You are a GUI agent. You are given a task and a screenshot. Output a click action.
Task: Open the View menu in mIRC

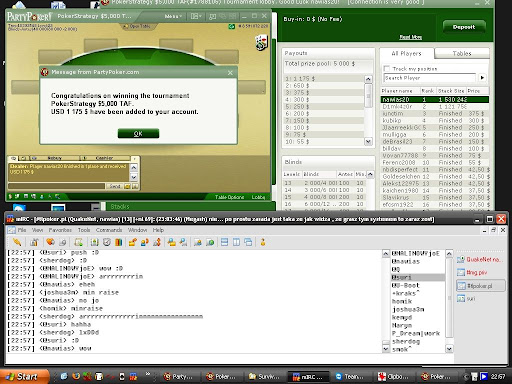tap(37, 230)
